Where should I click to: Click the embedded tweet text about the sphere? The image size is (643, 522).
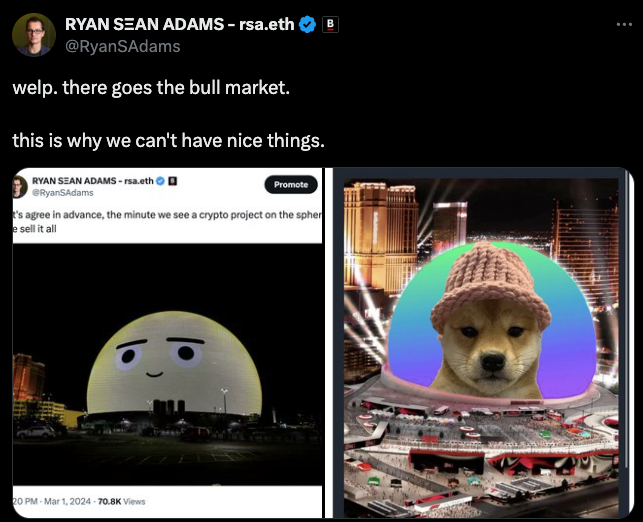pos(167,221)
